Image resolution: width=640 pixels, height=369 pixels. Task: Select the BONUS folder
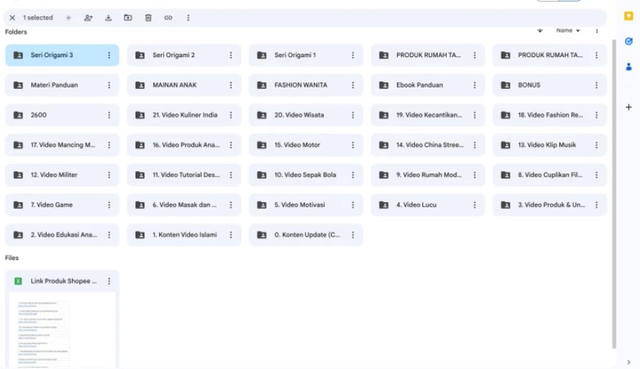[x=550, y=85]
